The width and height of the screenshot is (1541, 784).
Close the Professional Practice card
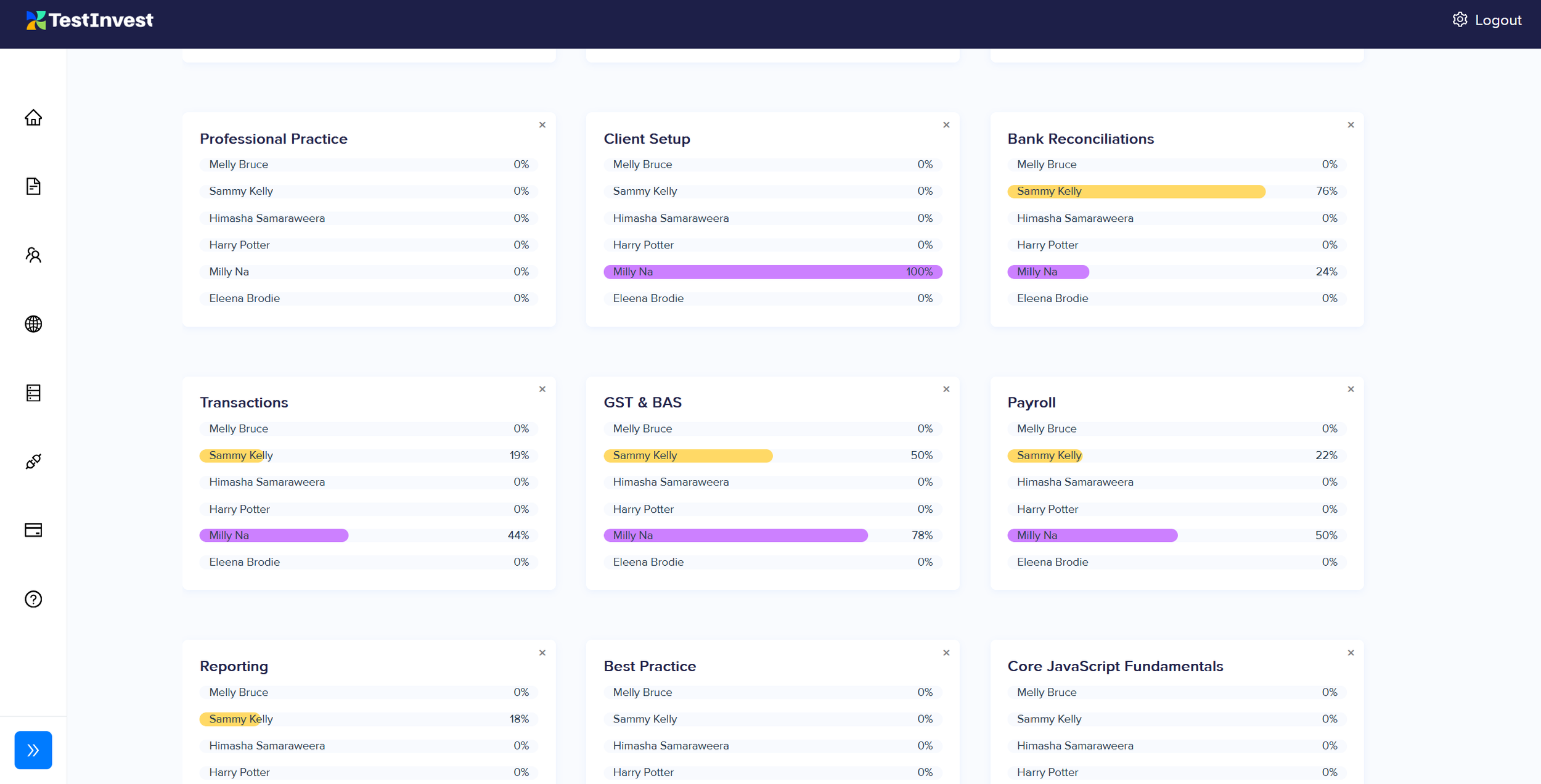coord(542,125)
